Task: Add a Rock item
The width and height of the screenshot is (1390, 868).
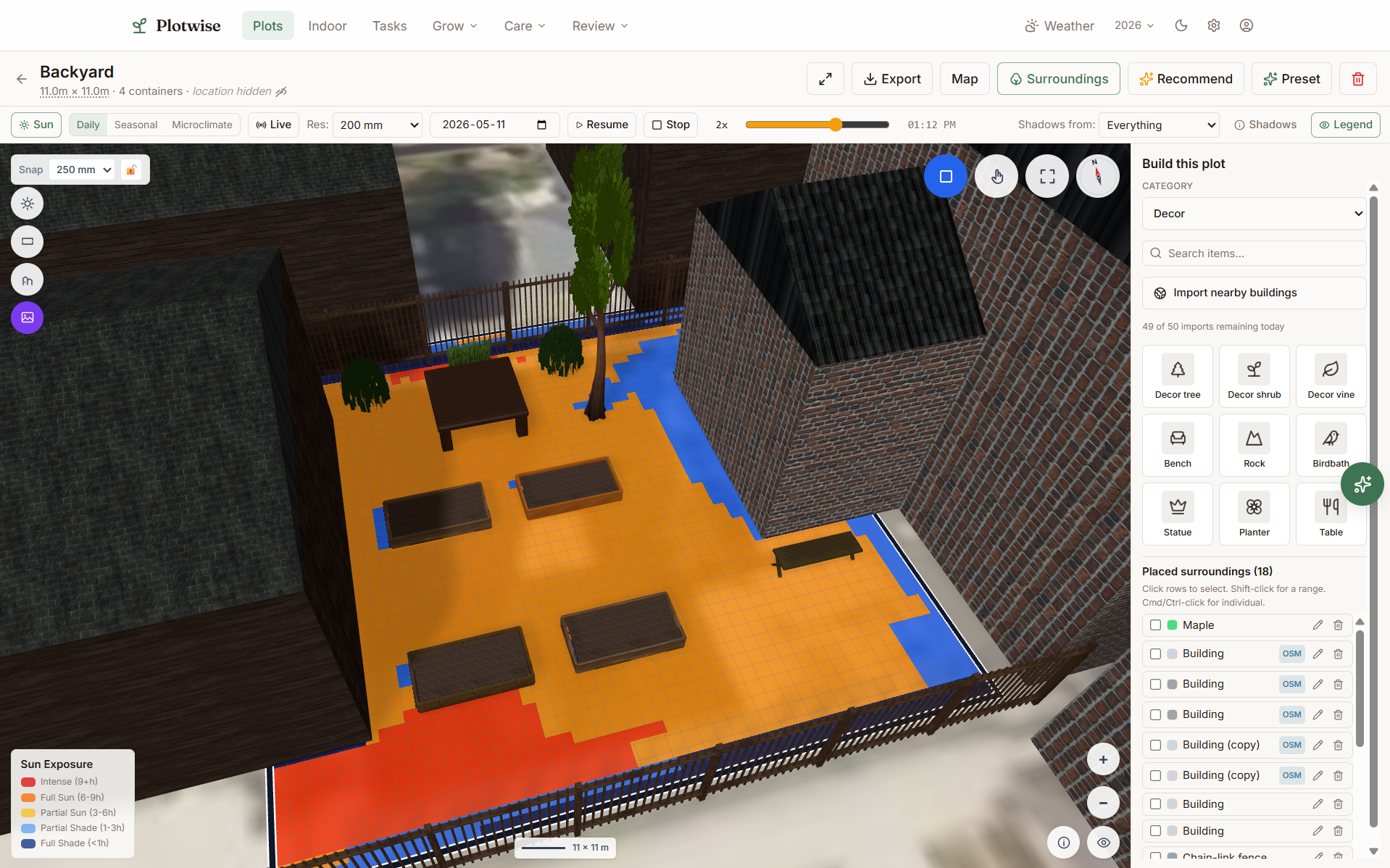Action: click(1254, 445)
